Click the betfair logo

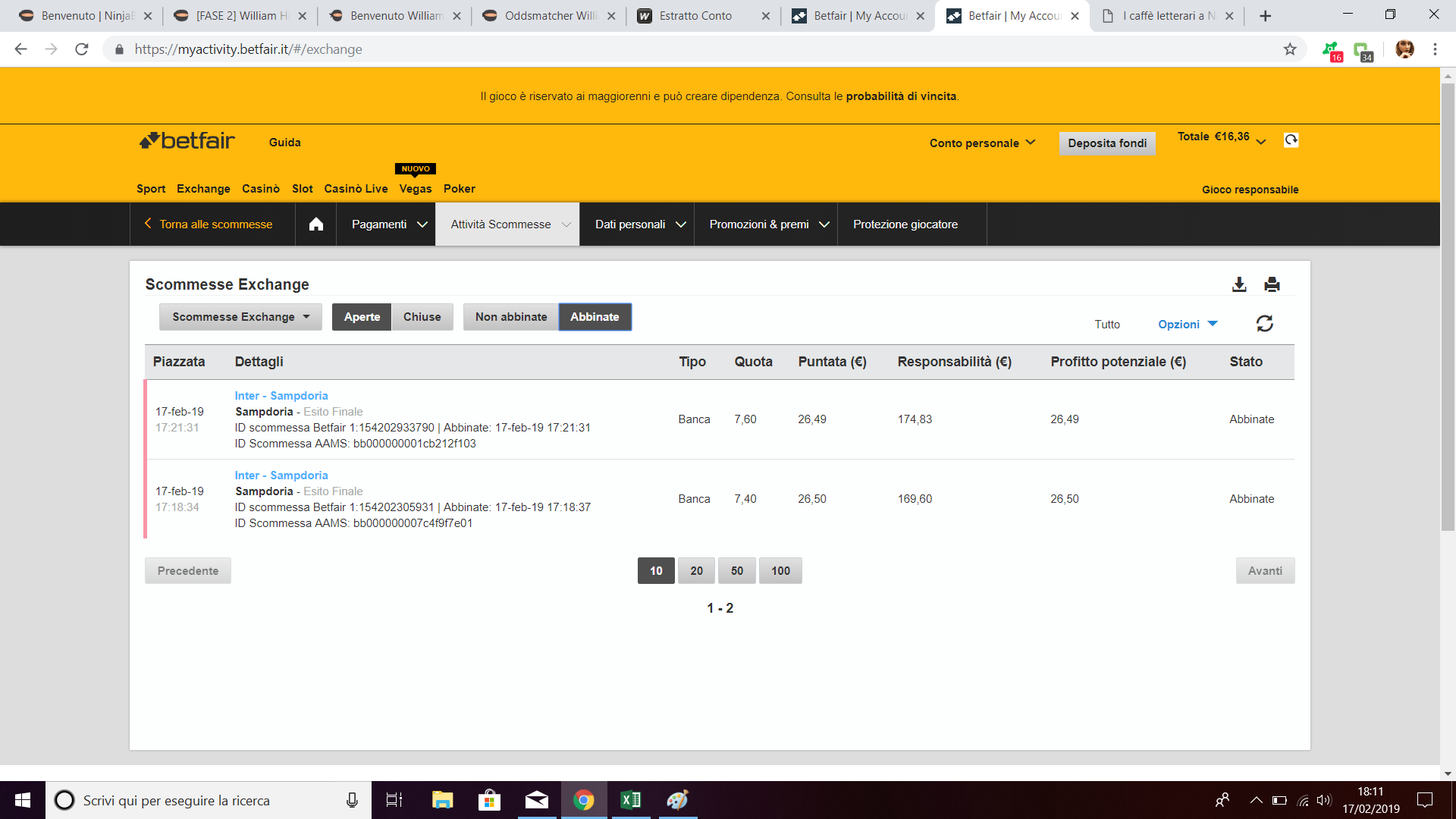(x=187, y=141)
